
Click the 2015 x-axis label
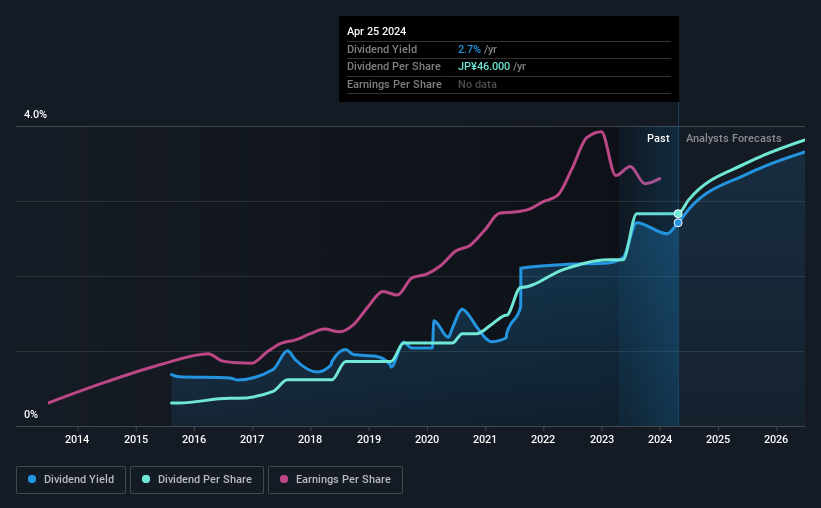(x=136, y=439)
